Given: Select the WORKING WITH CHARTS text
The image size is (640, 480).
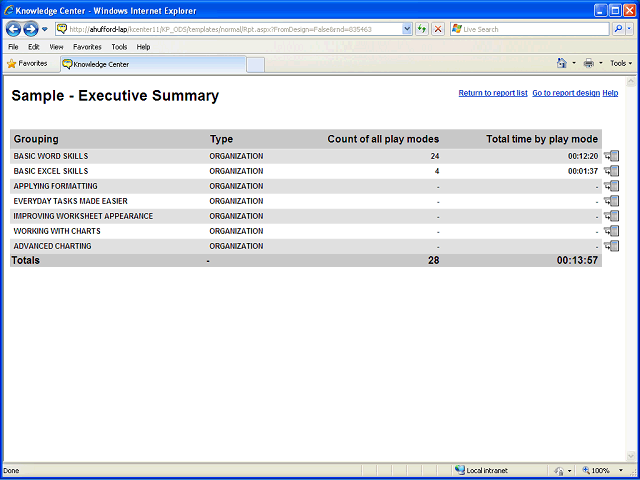Looking at the screenshot, I should pyautogui.click(x=57, y=231).
